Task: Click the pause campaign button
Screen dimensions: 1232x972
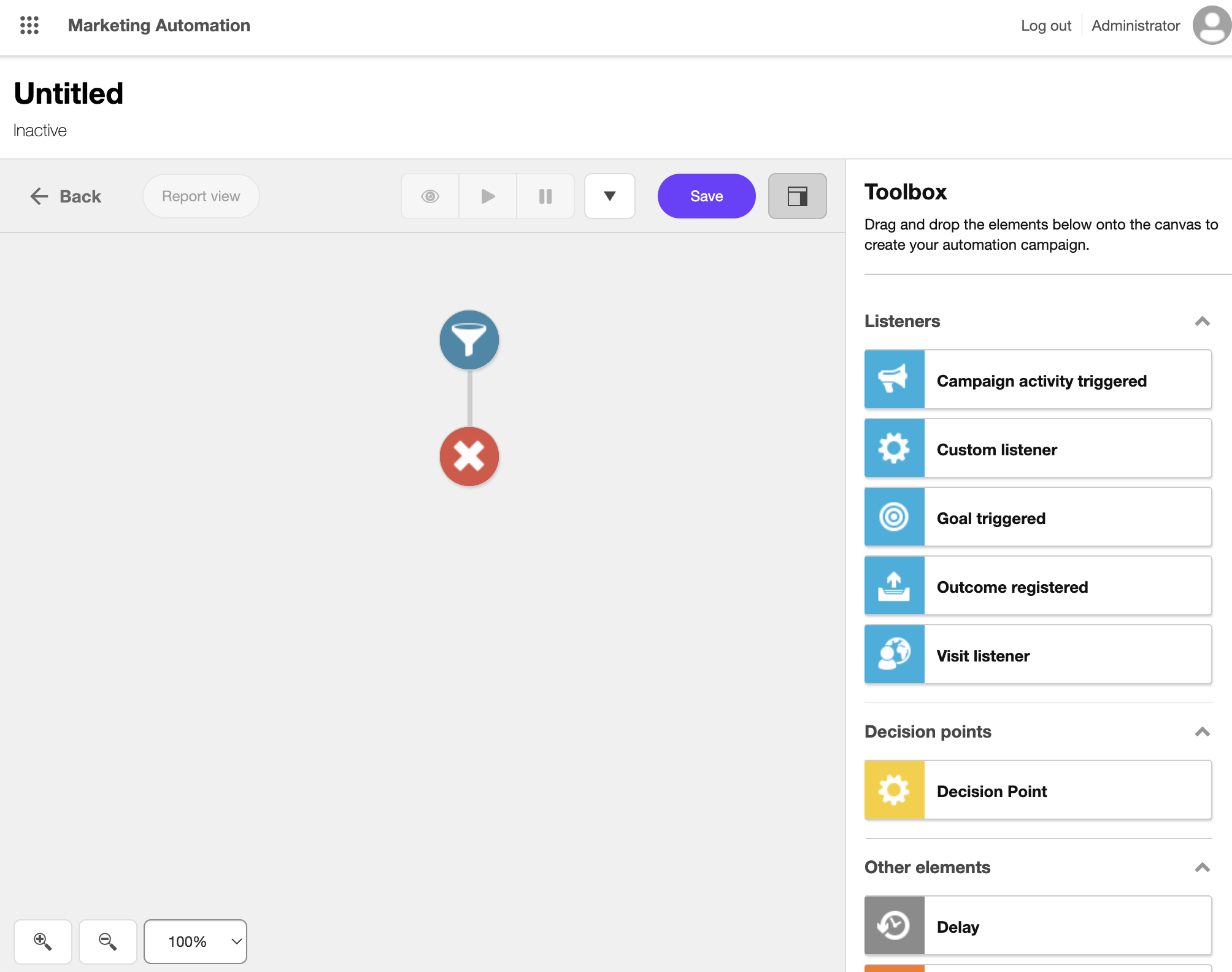Action: 545,196
